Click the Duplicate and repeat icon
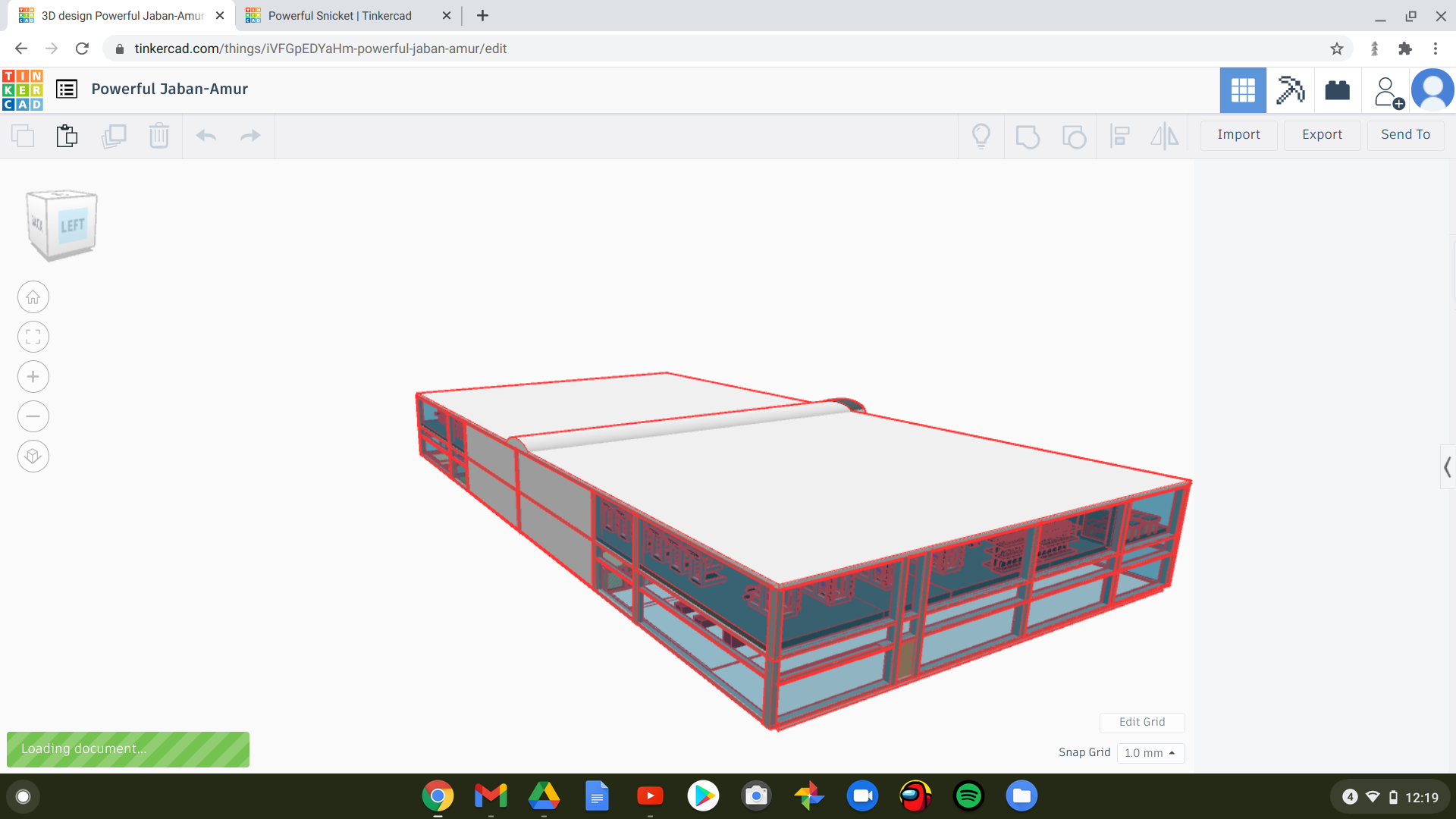Screen dimensions: 1456x819 [114, 136]
